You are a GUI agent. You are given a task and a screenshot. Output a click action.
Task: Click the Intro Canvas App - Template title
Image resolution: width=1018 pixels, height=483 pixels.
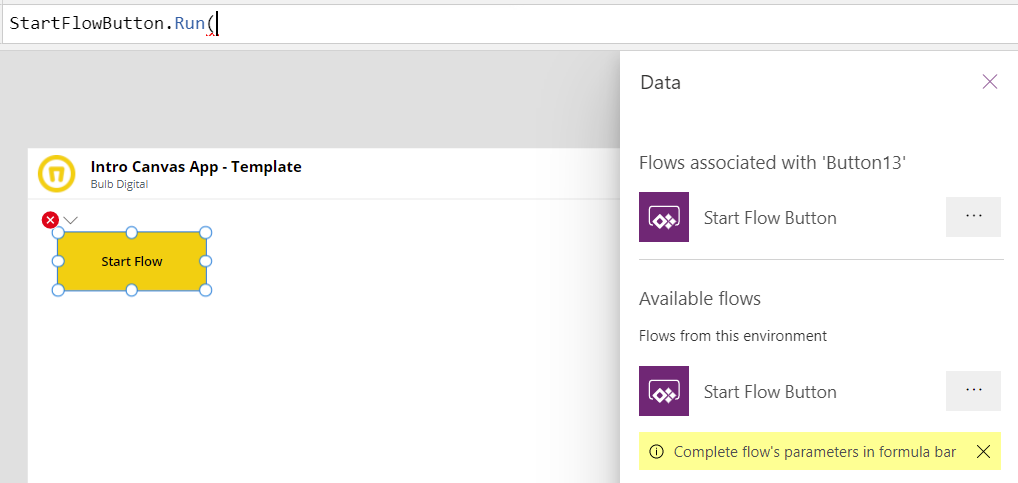click(196, 167)
